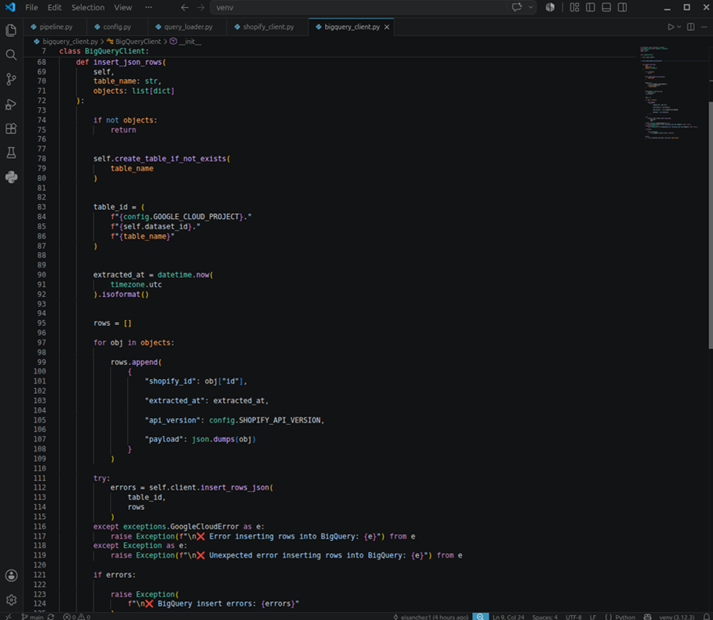Viewport: 713px width, 620px height.
Task: Open the Run and Debug view
Action: (x=11, y=104)
